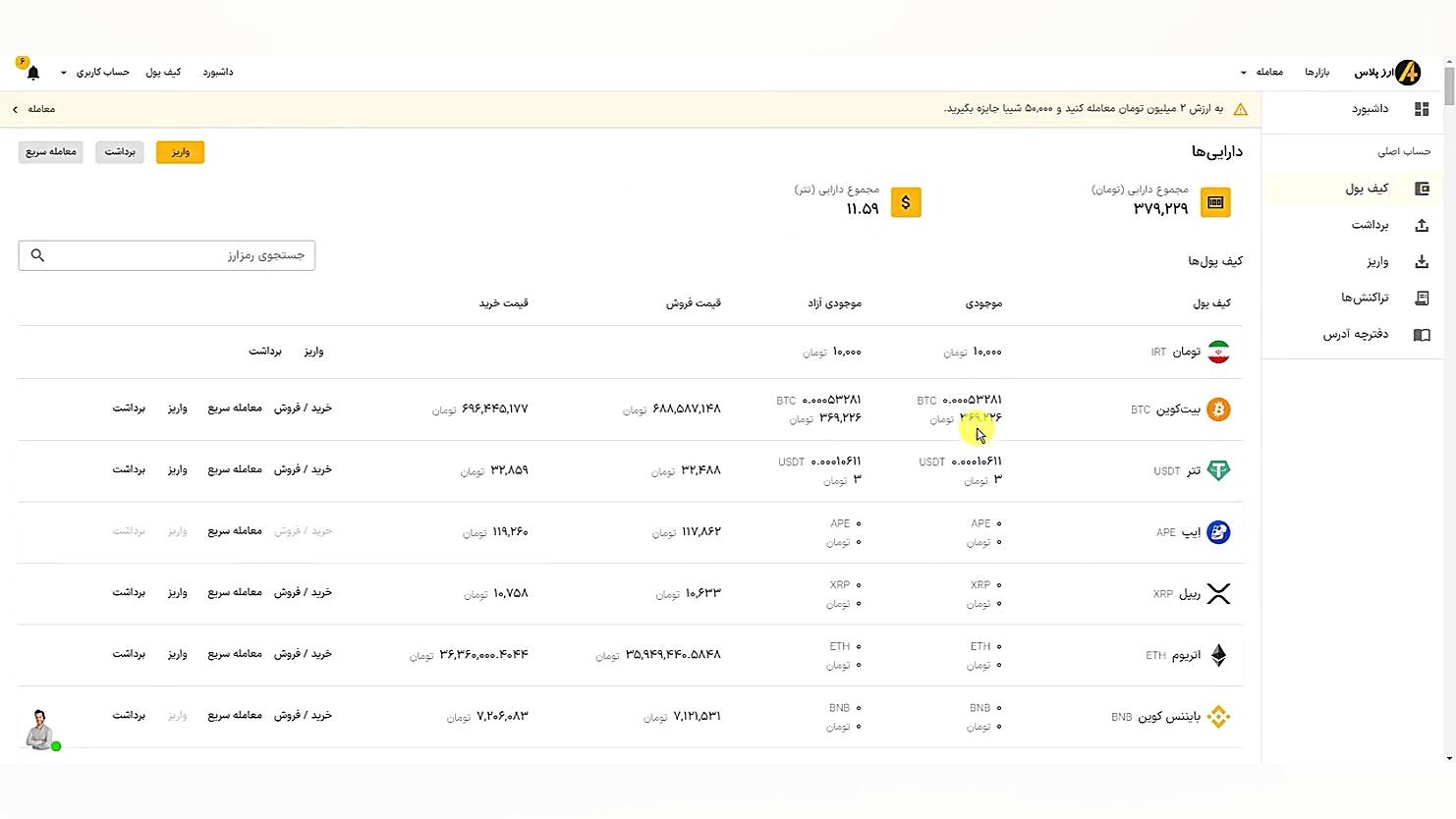Select واریز in the sidebar

[1377, 261]
